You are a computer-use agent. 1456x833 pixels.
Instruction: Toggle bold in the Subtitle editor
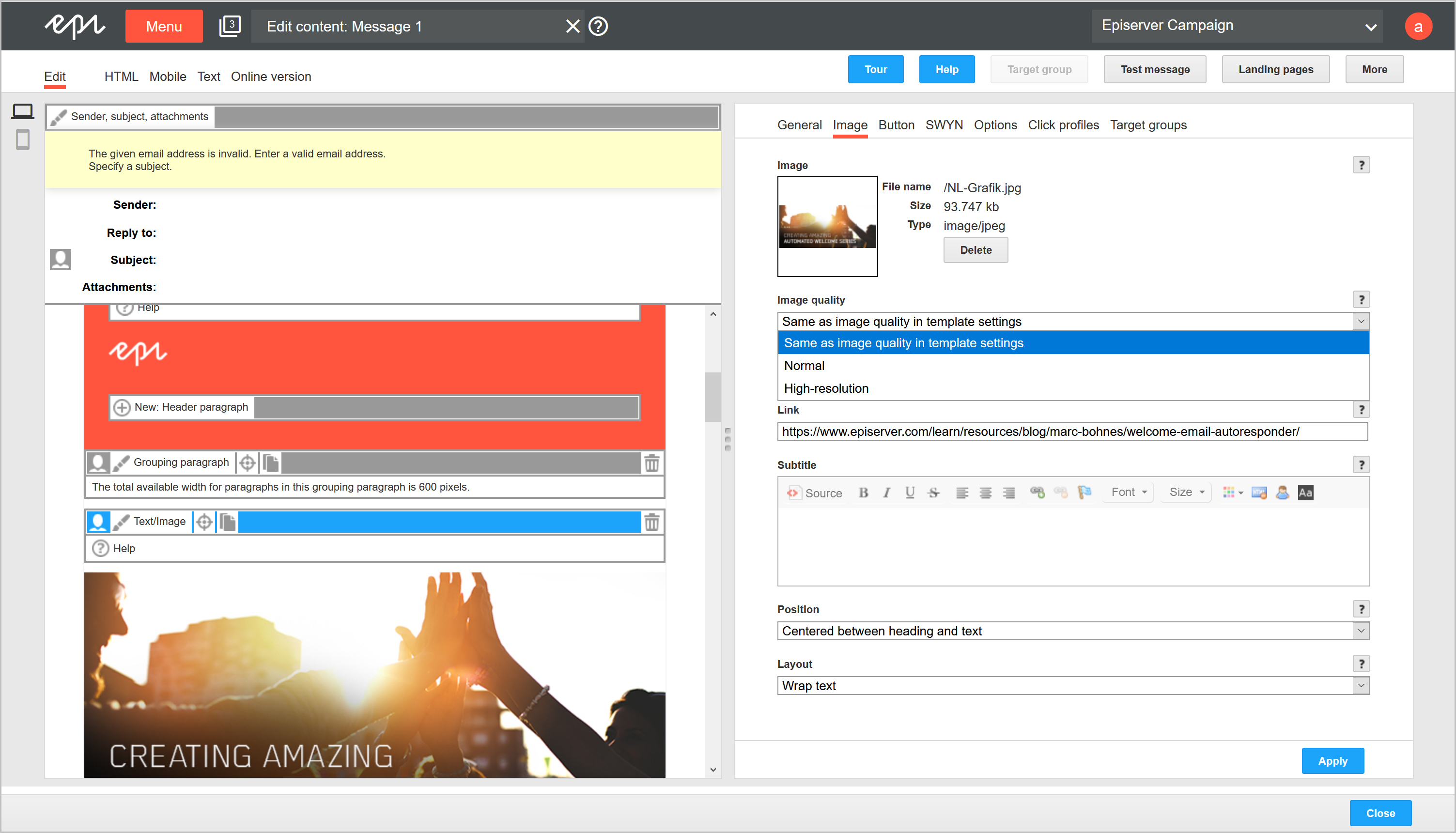point(863,493)
